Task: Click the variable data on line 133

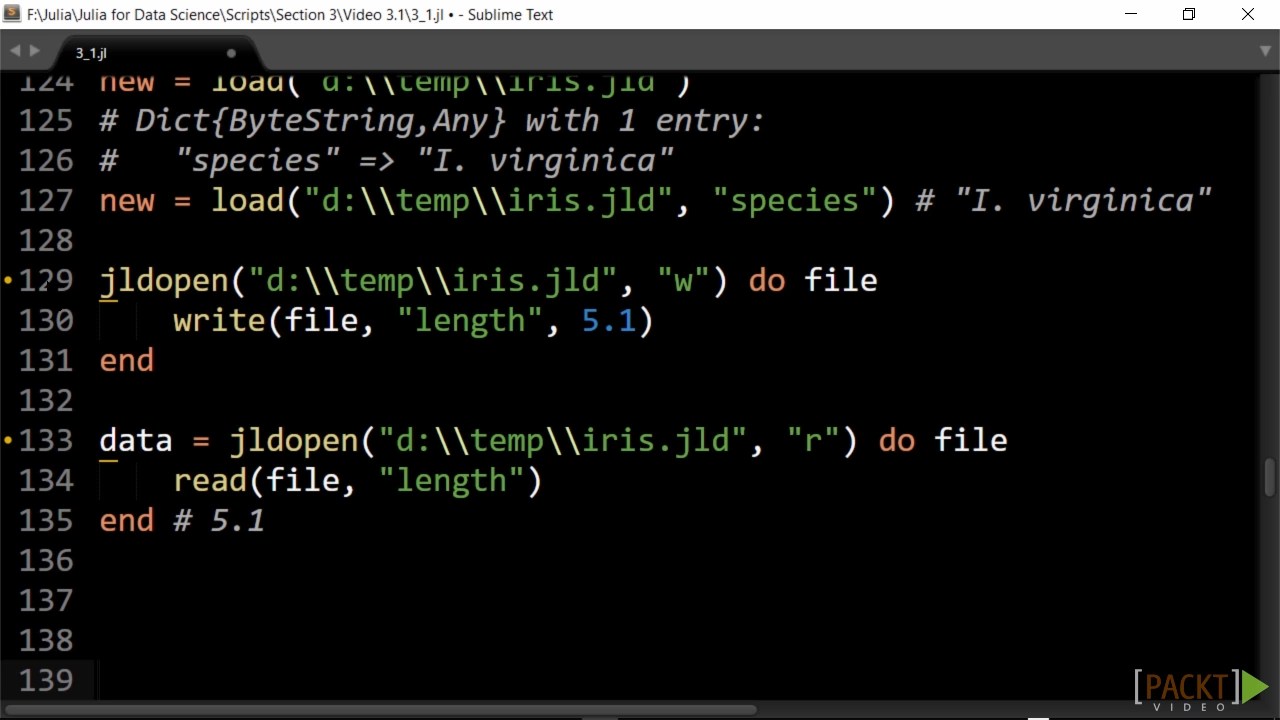Action: tap(136, 441)
